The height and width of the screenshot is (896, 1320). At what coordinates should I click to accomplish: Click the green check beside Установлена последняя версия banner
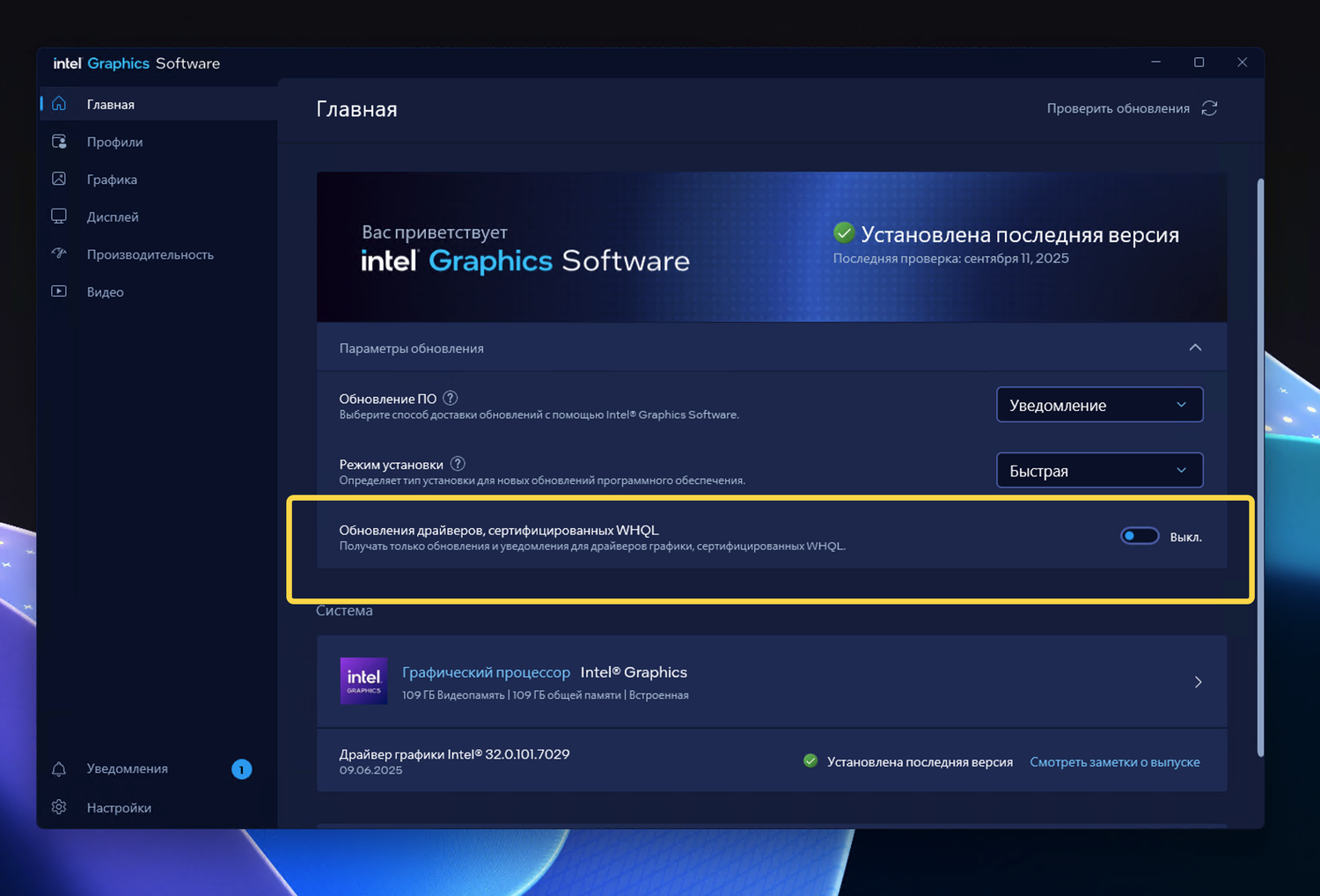pos(844,232)
